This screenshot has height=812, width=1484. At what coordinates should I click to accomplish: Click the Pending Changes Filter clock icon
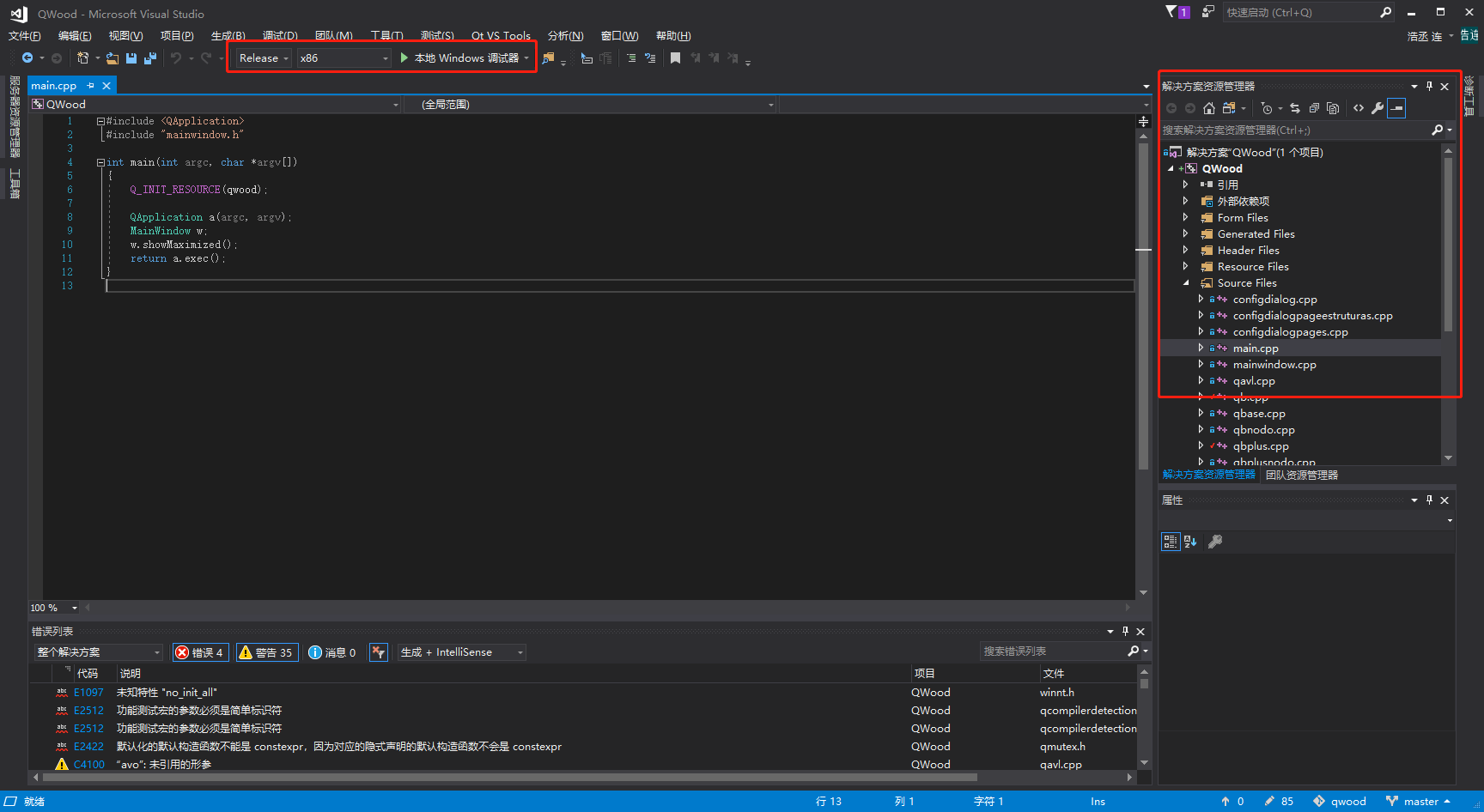pyautogui.click(x=1267, y=108)
